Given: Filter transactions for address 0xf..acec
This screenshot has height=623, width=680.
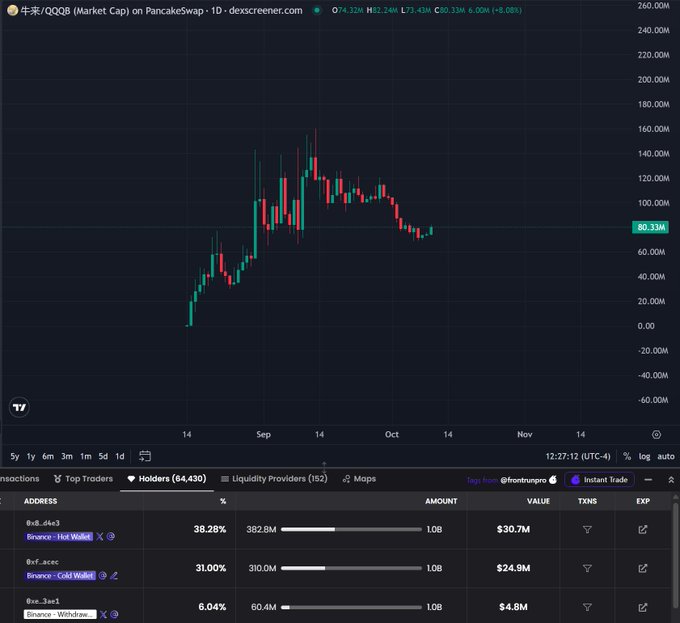Looking at the screenshot, I should (587, 568).
